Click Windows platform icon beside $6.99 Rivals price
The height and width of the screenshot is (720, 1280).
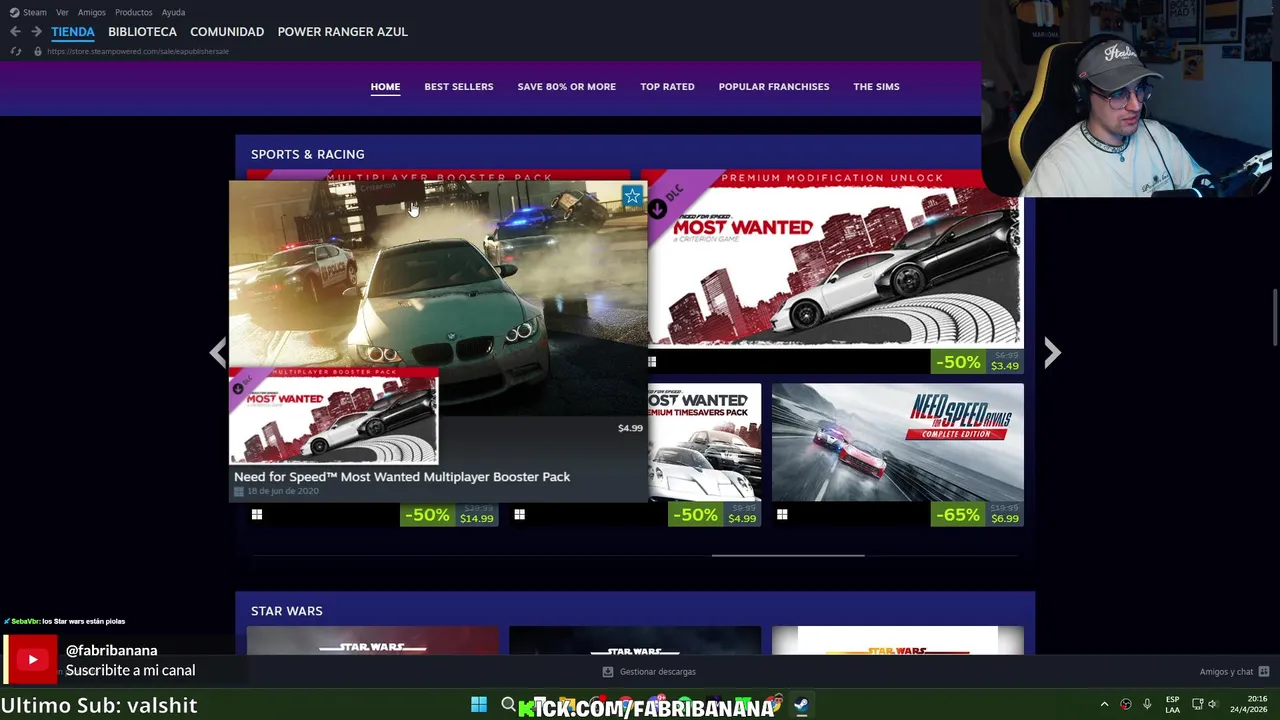tap(782, 514)
